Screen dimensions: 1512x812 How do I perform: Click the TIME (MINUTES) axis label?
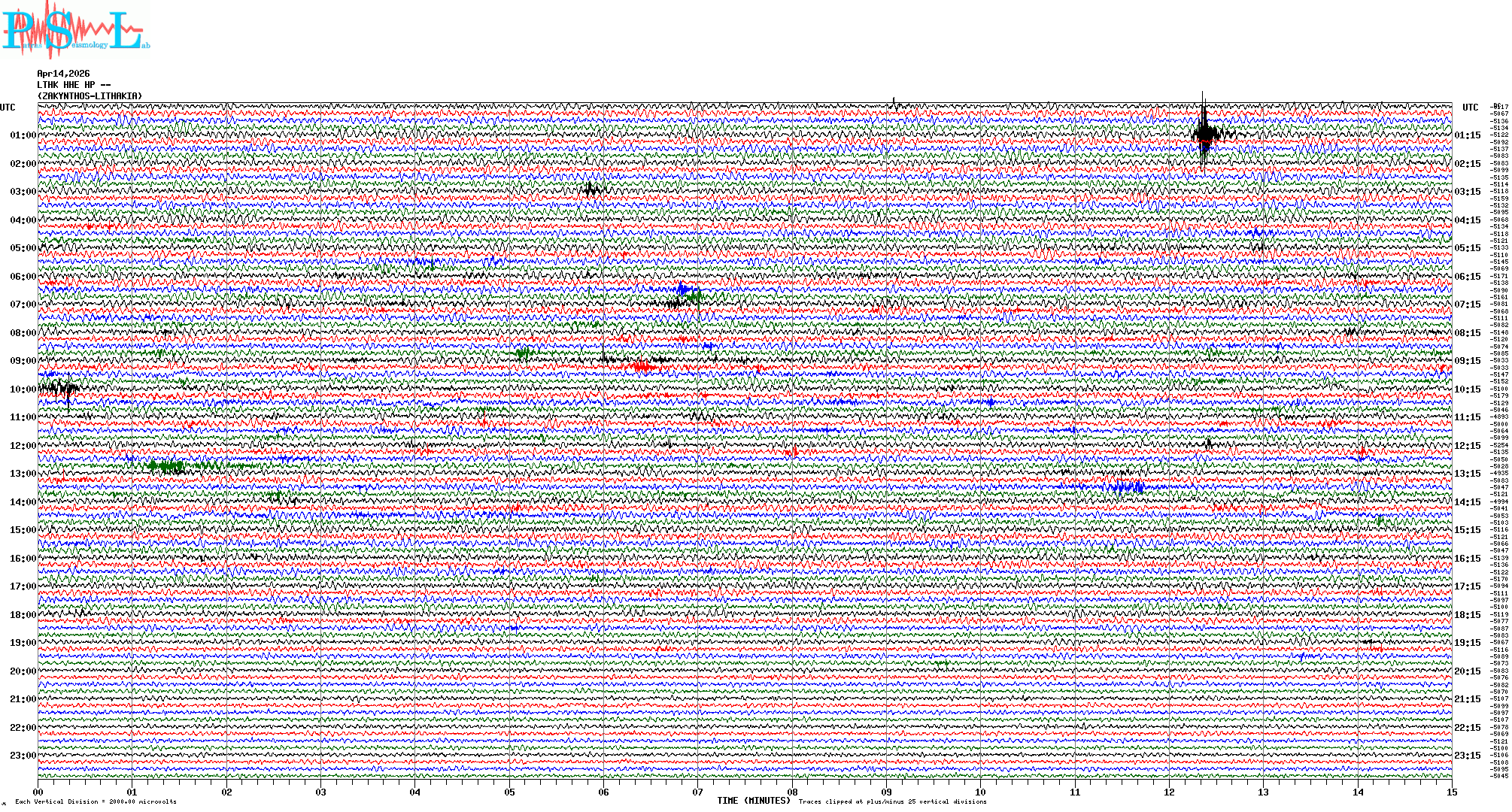pos(754,801)
